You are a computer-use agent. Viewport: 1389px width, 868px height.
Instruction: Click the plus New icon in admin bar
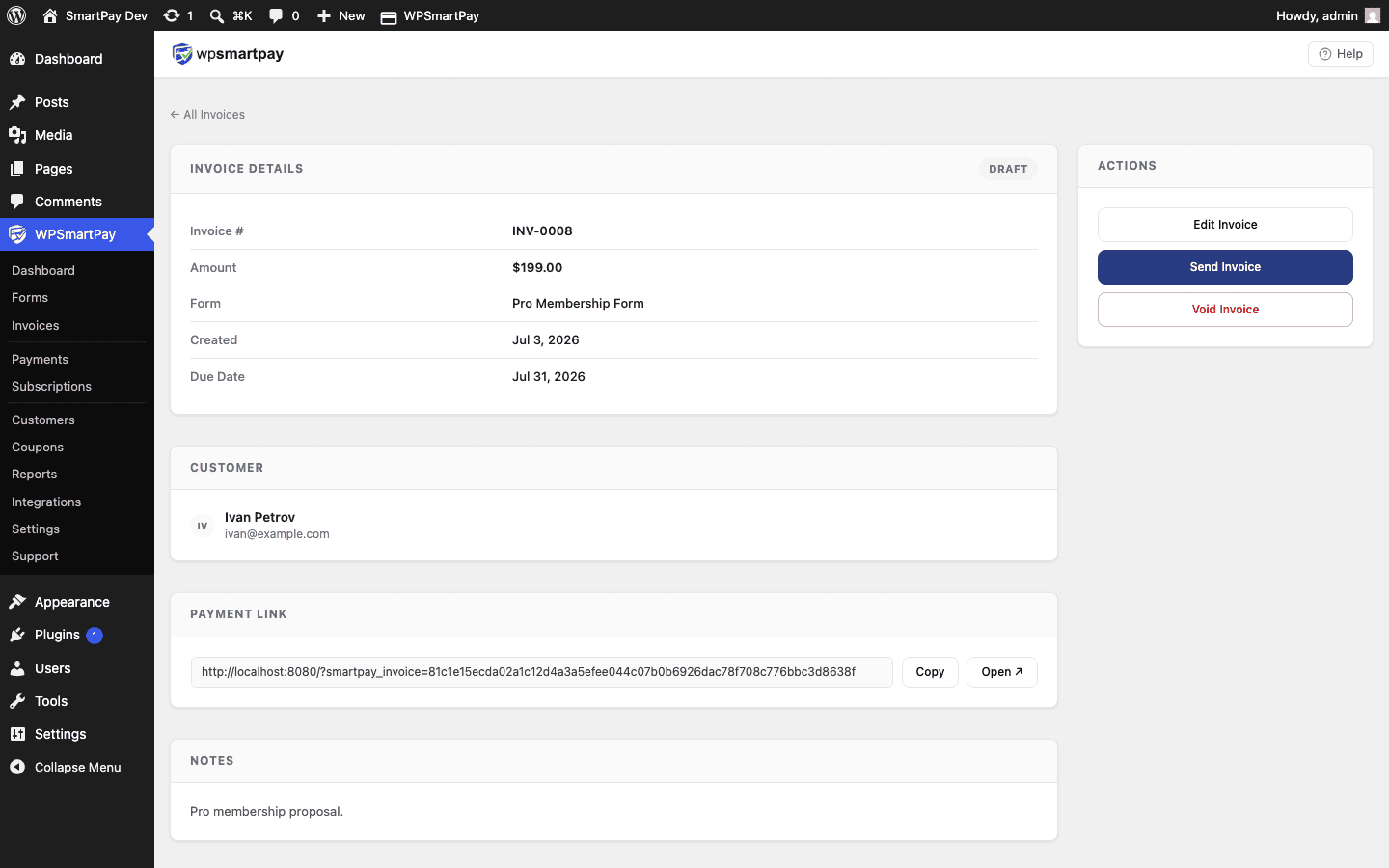click(x=324, y=15)
